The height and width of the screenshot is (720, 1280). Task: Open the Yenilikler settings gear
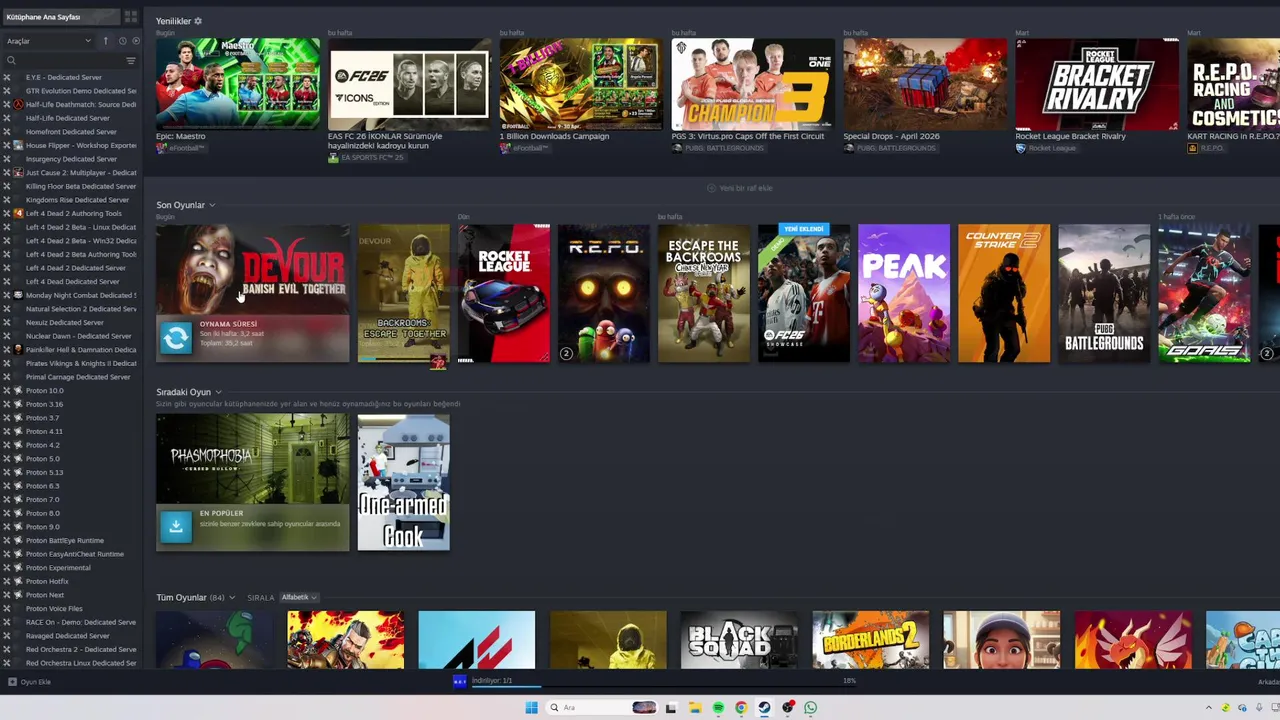tap(198, 21)
